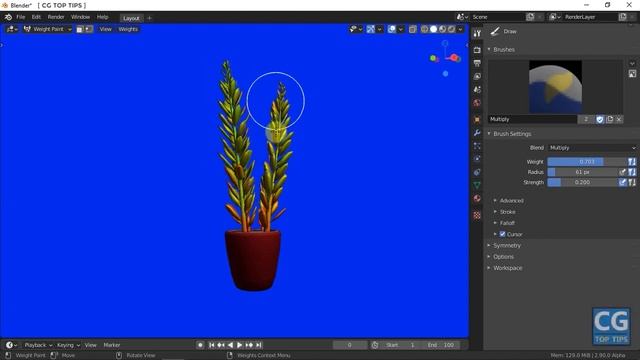Toggle unified weight setting icon
This screenshot has height=360, width=640.
coord(632,162)
